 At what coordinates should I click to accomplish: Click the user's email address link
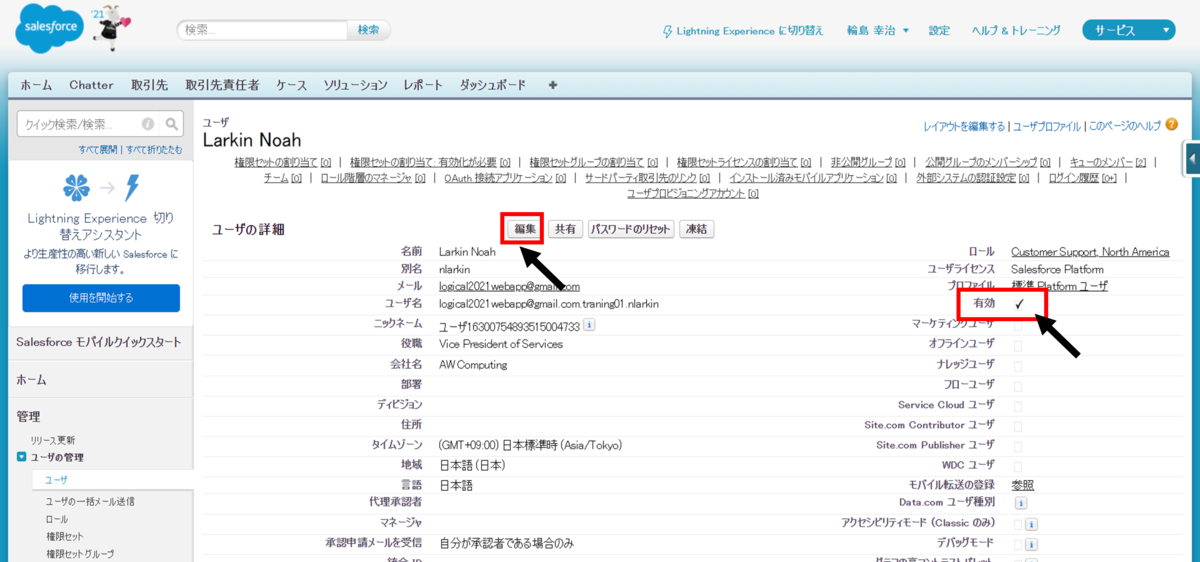(510, 286)
